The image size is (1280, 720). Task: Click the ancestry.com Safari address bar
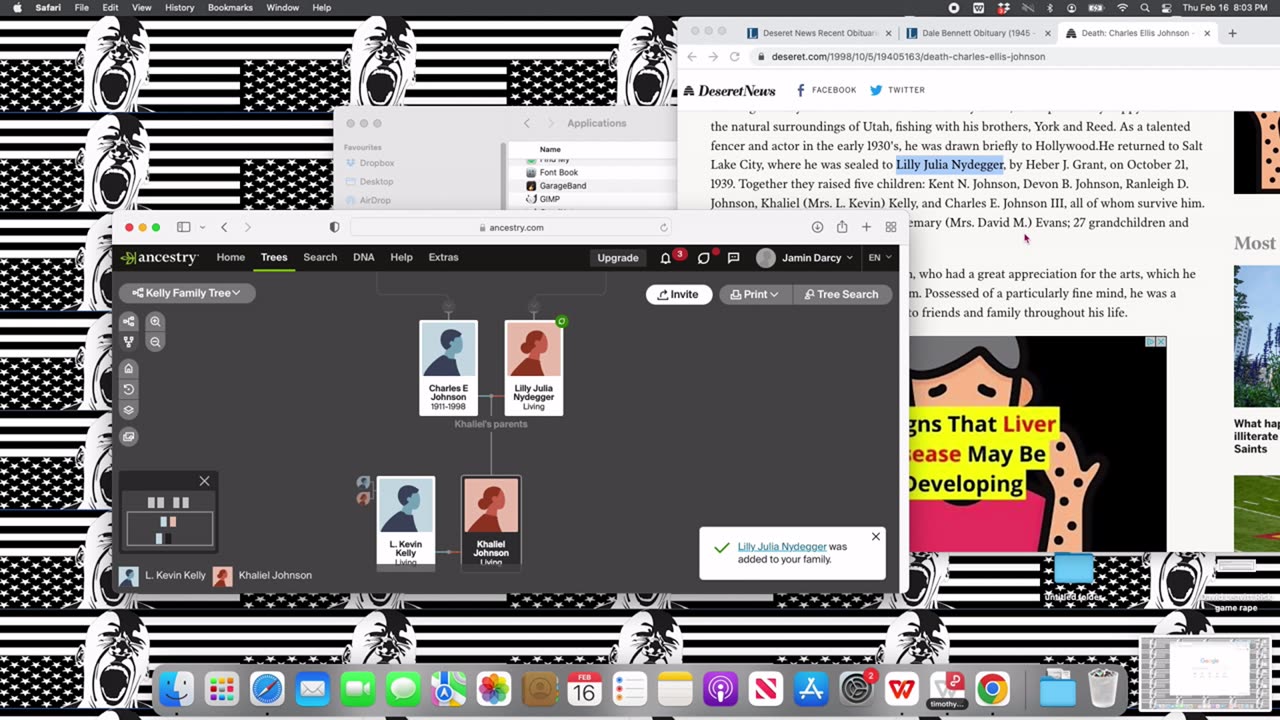510,227
